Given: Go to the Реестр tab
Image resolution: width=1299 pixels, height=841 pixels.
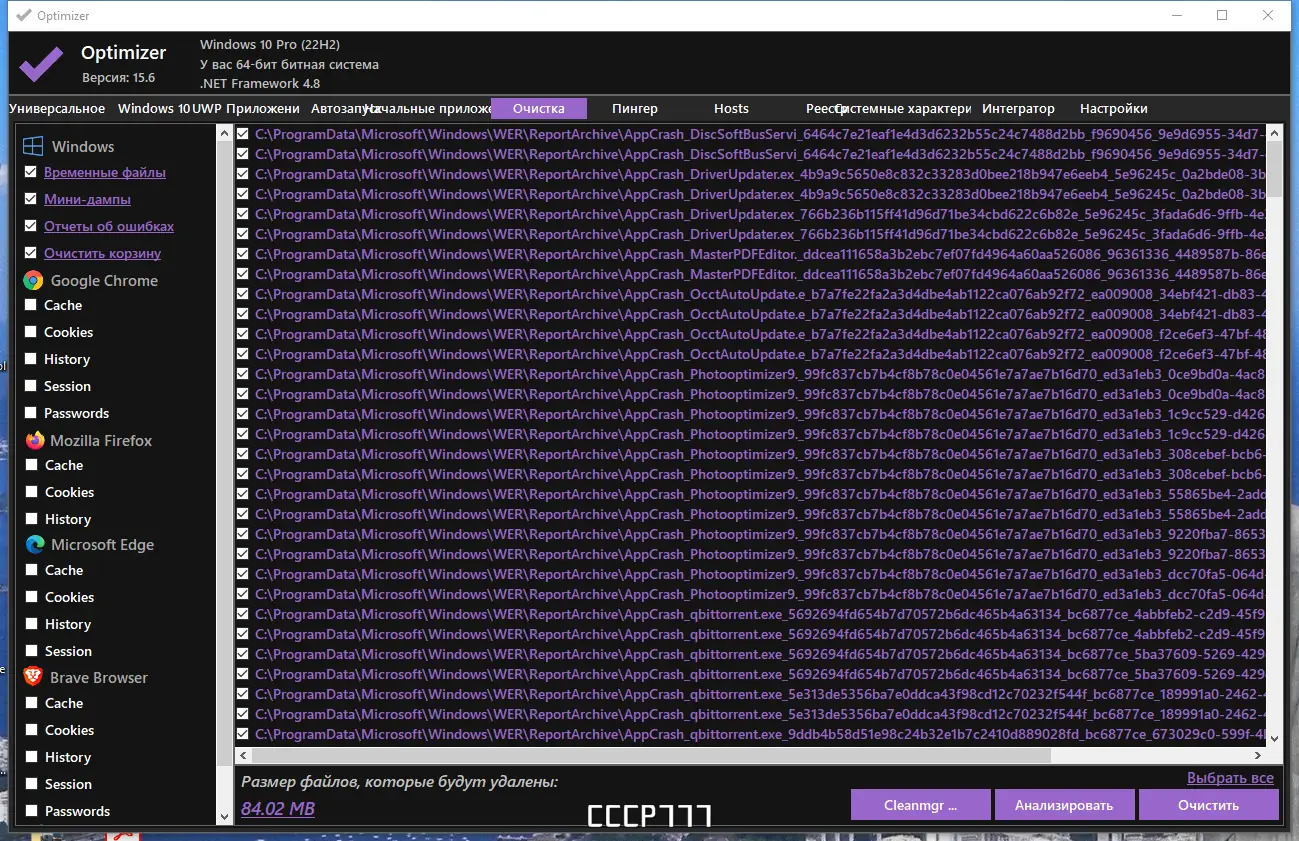Looking at the screenshot, I should [825, 108].
